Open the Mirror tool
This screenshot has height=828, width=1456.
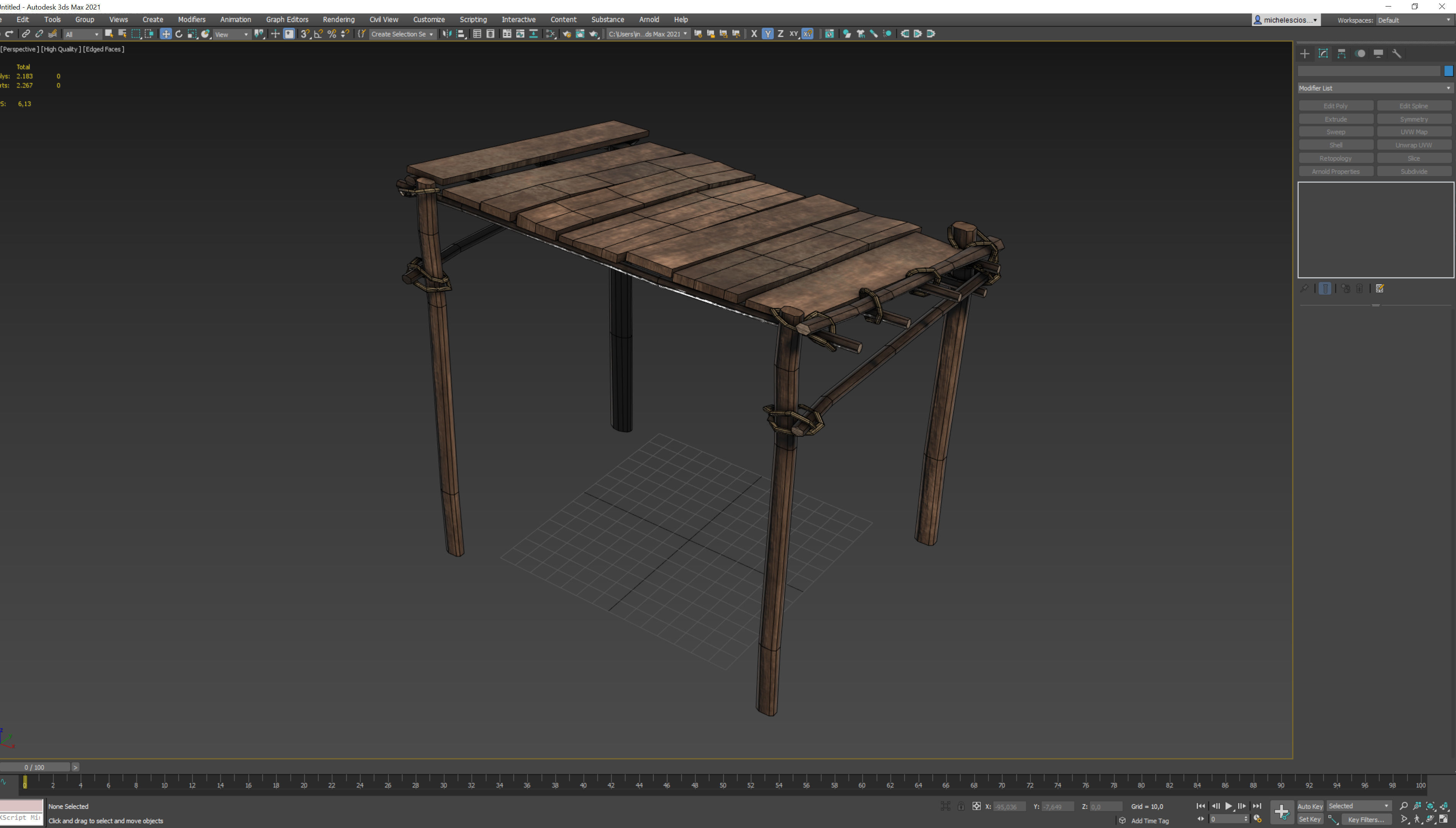tap(447, 34)
